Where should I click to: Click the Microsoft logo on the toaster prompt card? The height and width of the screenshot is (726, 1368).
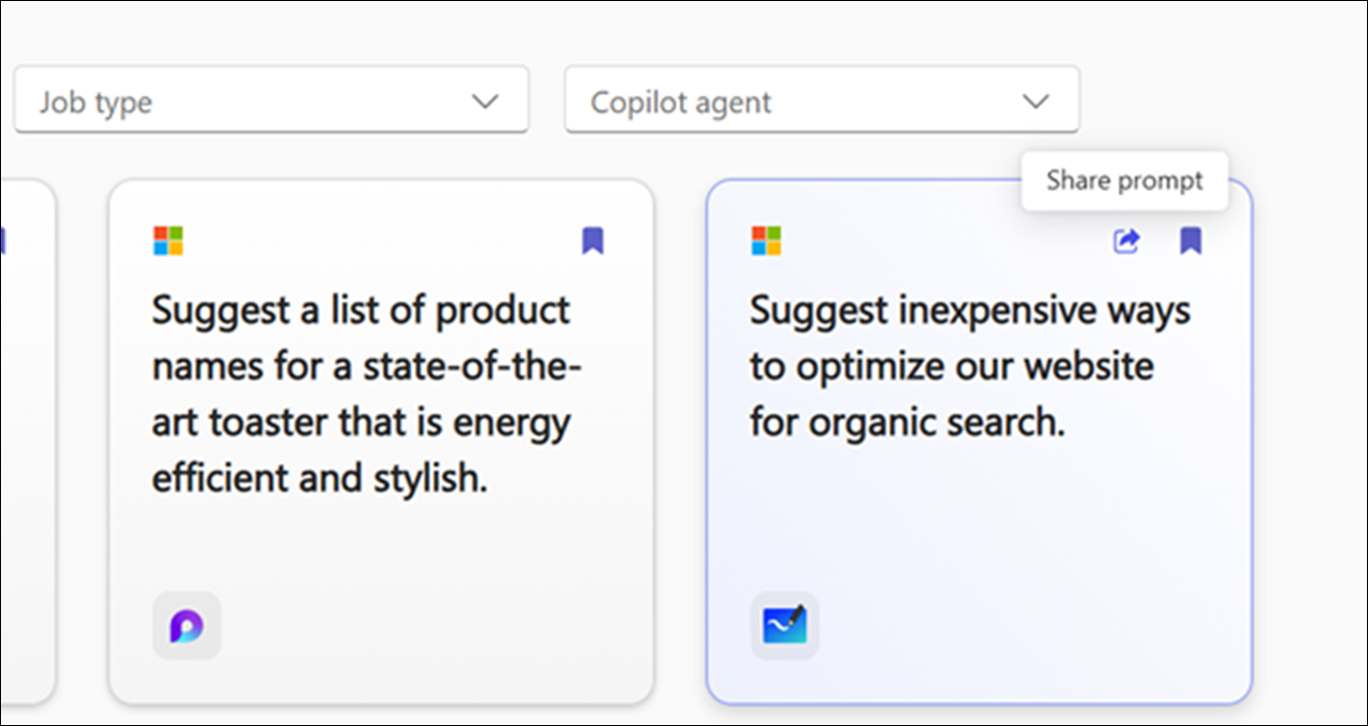[x=166, y=239]
